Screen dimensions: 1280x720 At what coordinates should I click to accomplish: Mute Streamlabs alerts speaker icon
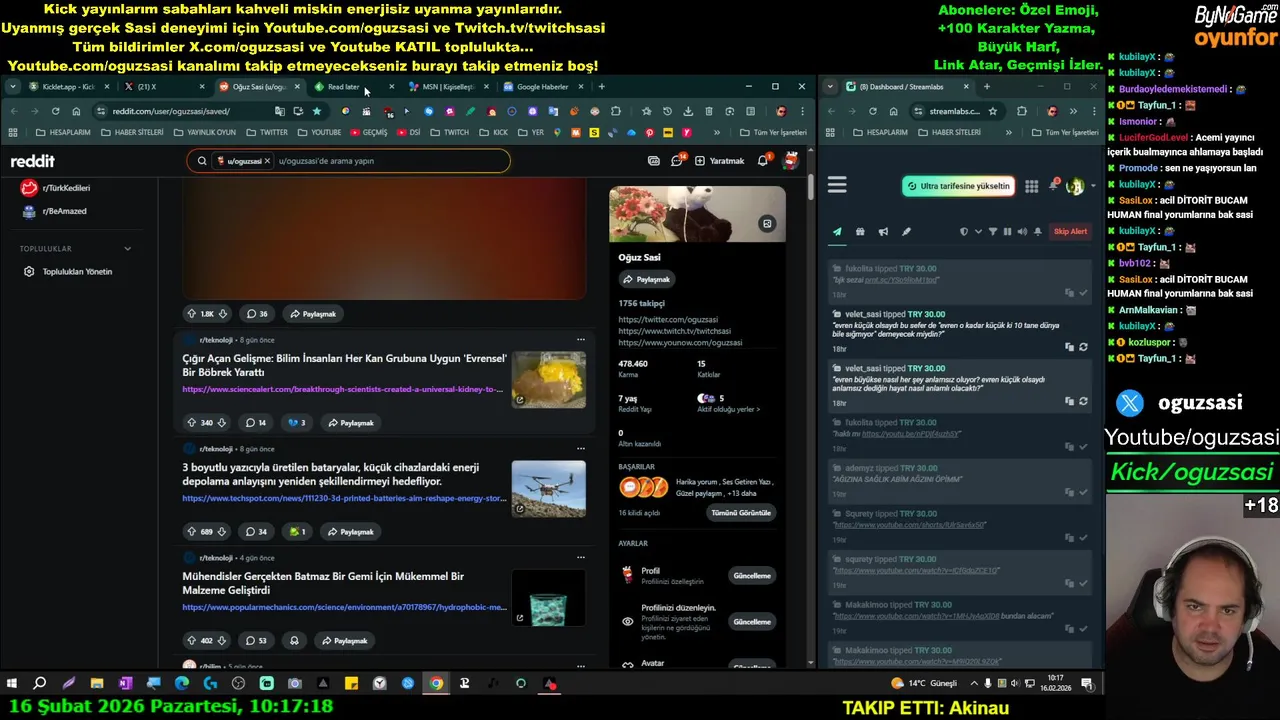(1021, 232)
